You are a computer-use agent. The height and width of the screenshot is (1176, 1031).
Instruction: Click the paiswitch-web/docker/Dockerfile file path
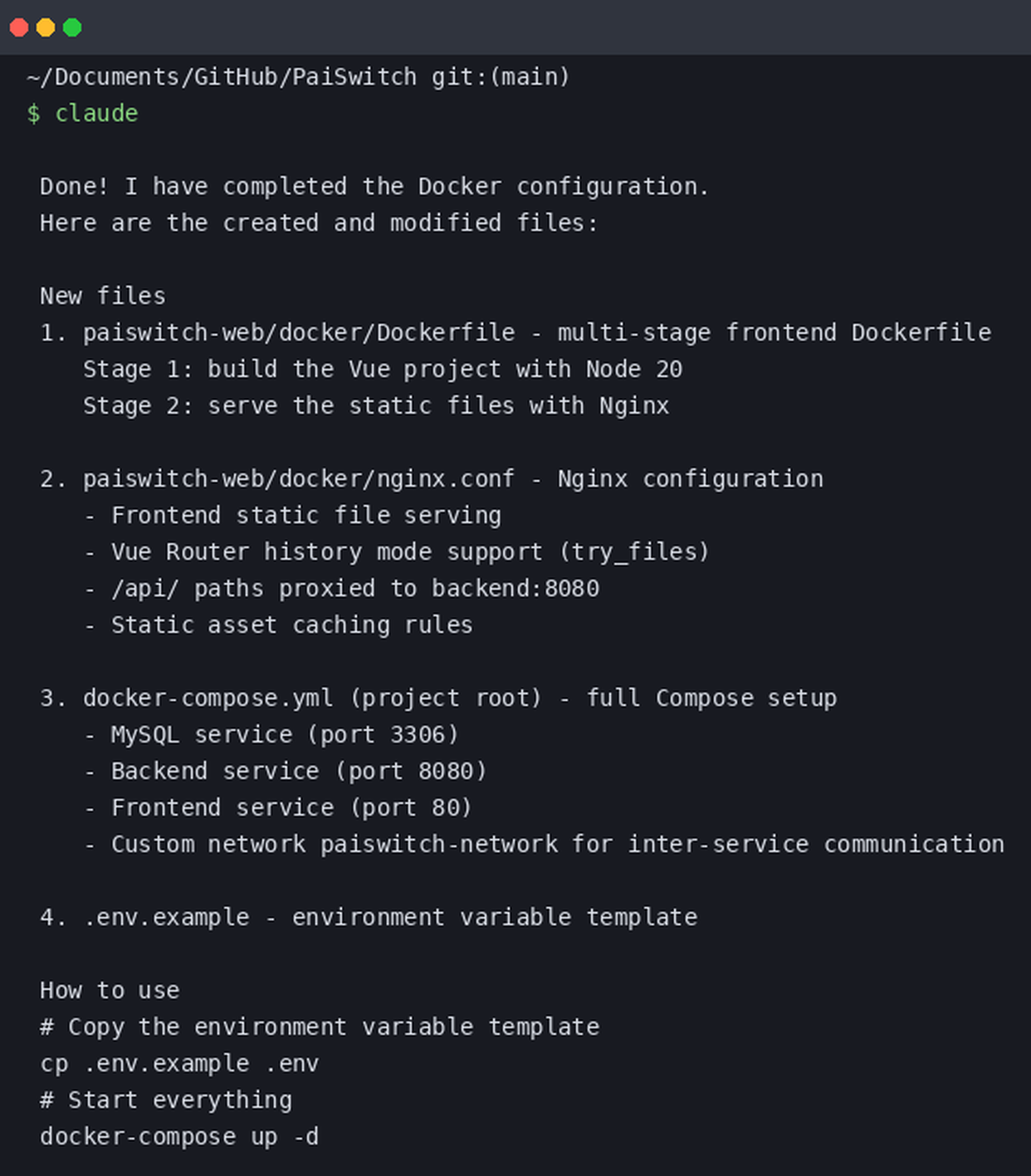[x=299, y=332]
